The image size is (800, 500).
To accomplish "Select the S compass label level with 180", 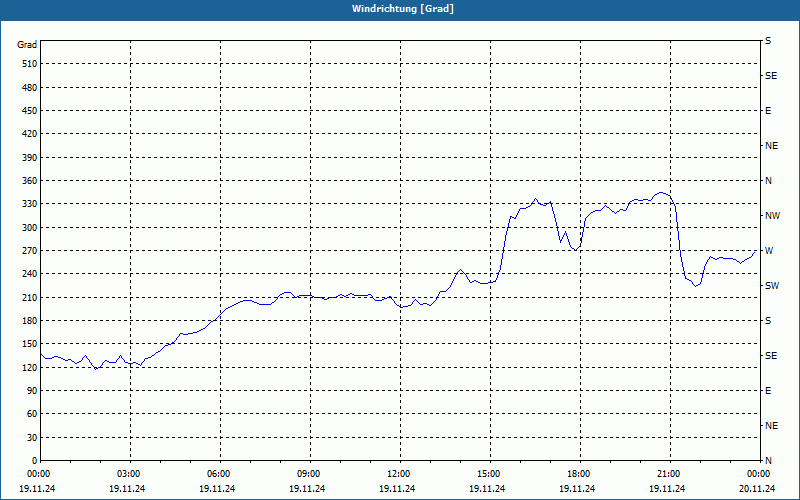I will pos(768,321).
